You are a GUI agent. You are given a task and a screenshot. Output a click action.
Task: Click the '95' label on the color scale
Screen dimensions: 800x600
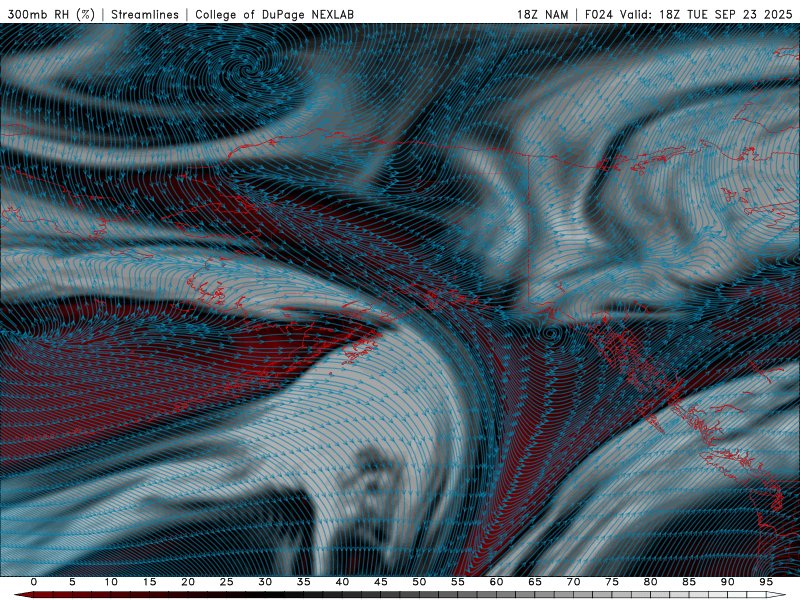coord(766,582)
